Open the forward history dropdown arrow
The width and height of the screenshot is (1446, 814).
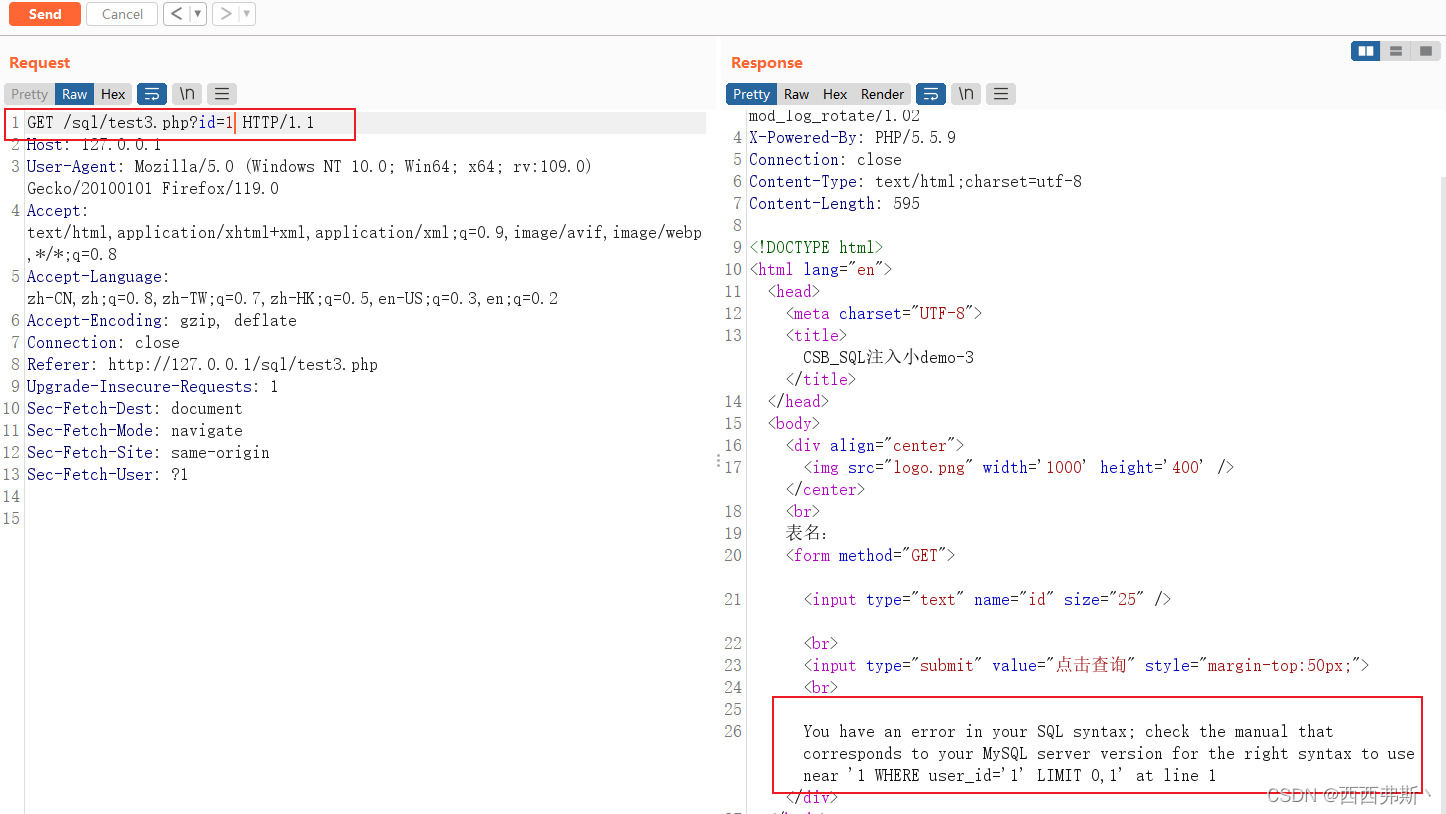[247, 14]
